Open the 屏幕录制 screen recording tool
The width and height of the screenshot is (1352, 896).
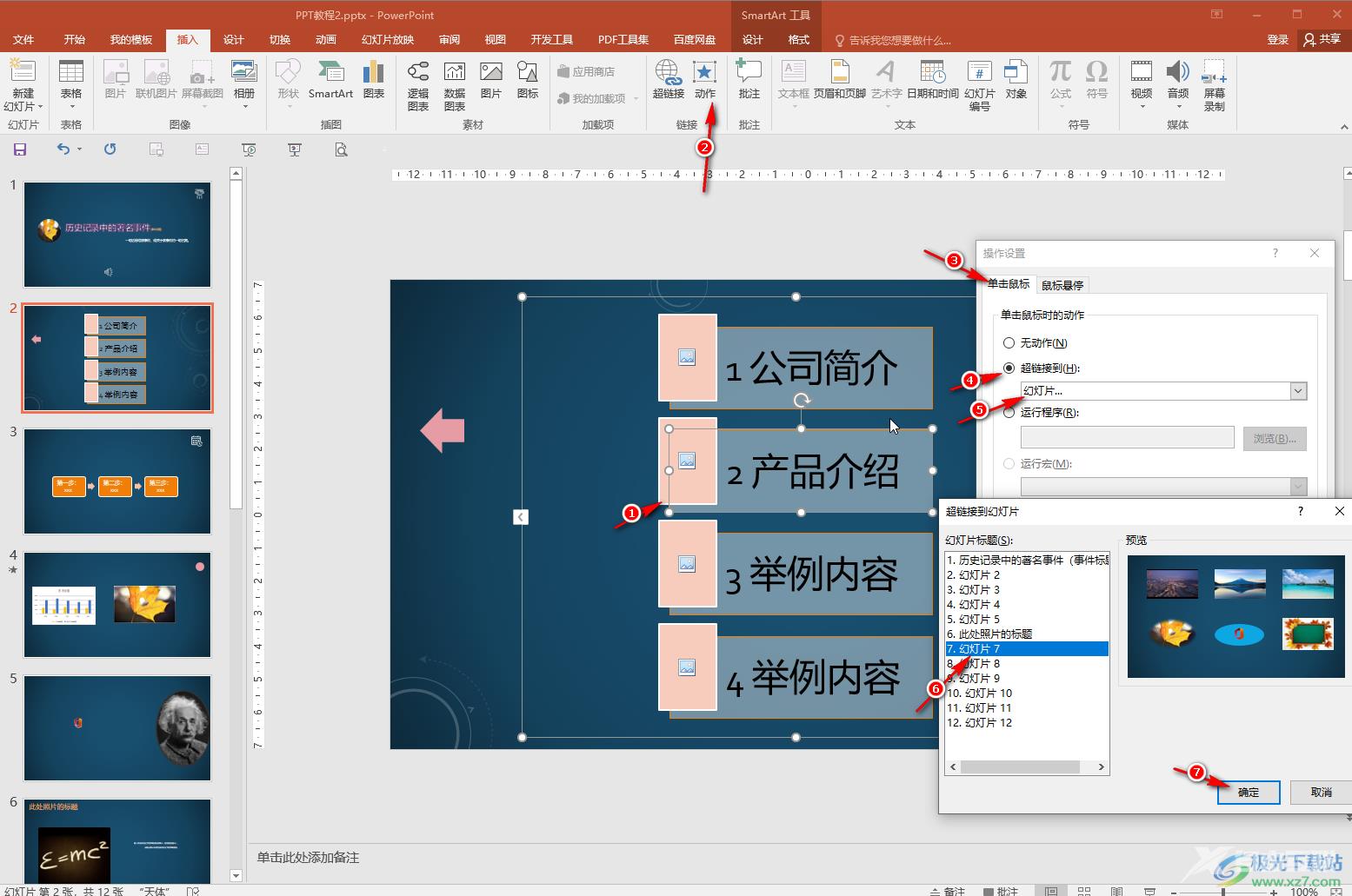point(1214,85)
